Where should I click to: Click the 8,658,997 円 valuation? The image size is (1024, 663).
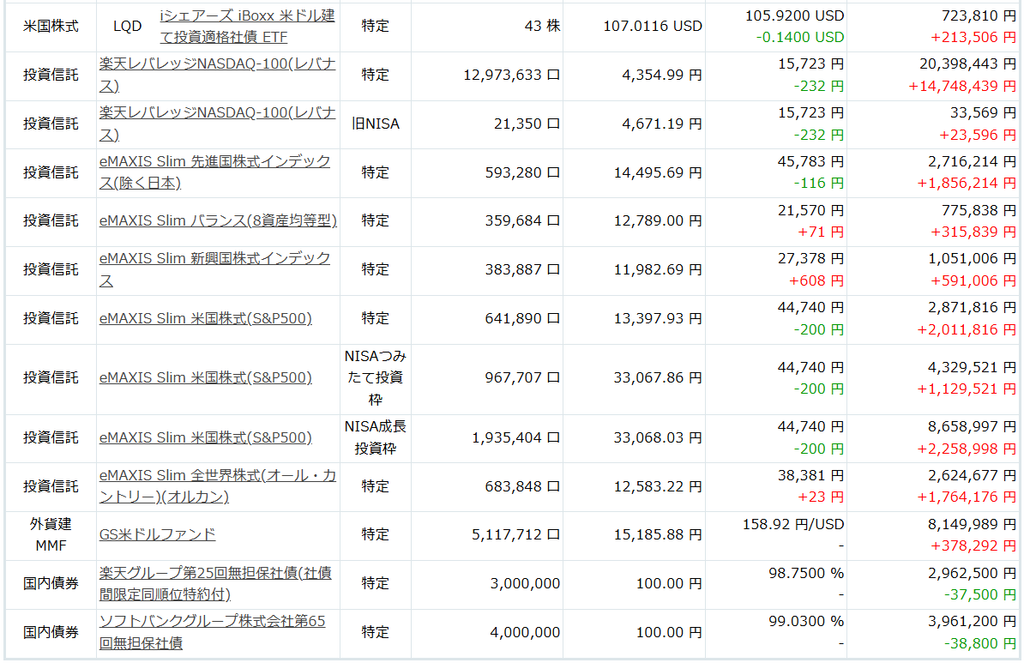pyautogui.click(x=972, y=427)
